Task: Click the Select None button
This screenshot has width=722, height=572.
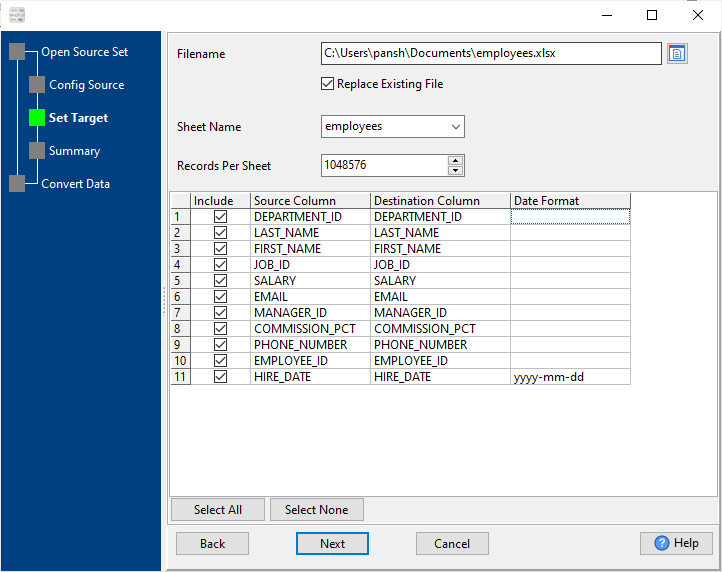Action: 316,510
